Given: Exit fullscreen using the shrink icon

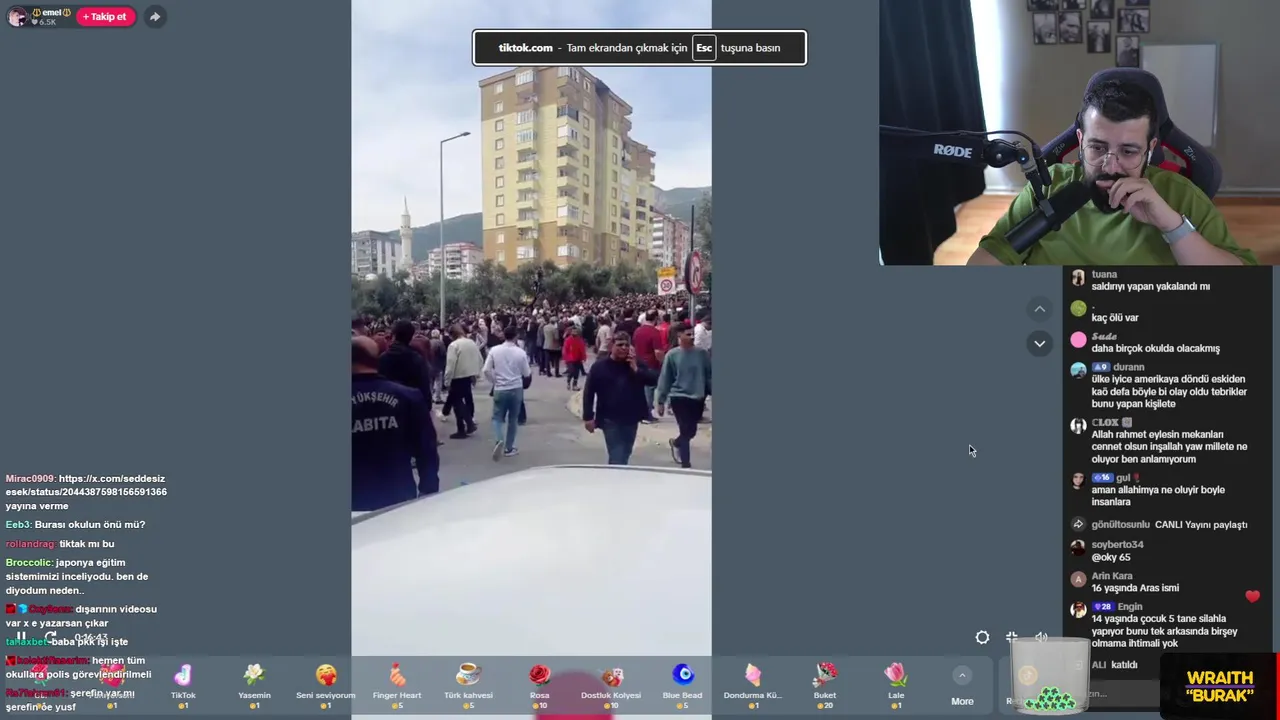Looking at the screenshot, I should tap(1012, 638).
